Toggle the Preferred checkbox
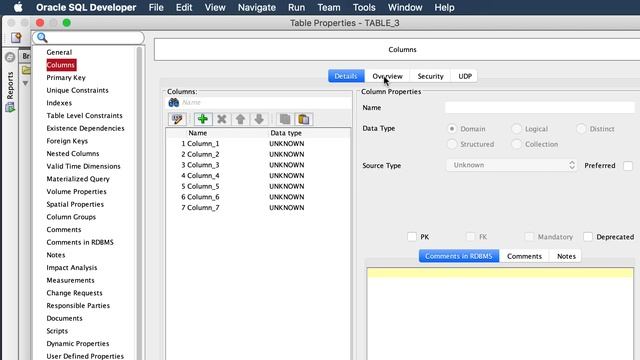Image resolution: width=640 pixels, height=360 pixels. click(628, 166)
